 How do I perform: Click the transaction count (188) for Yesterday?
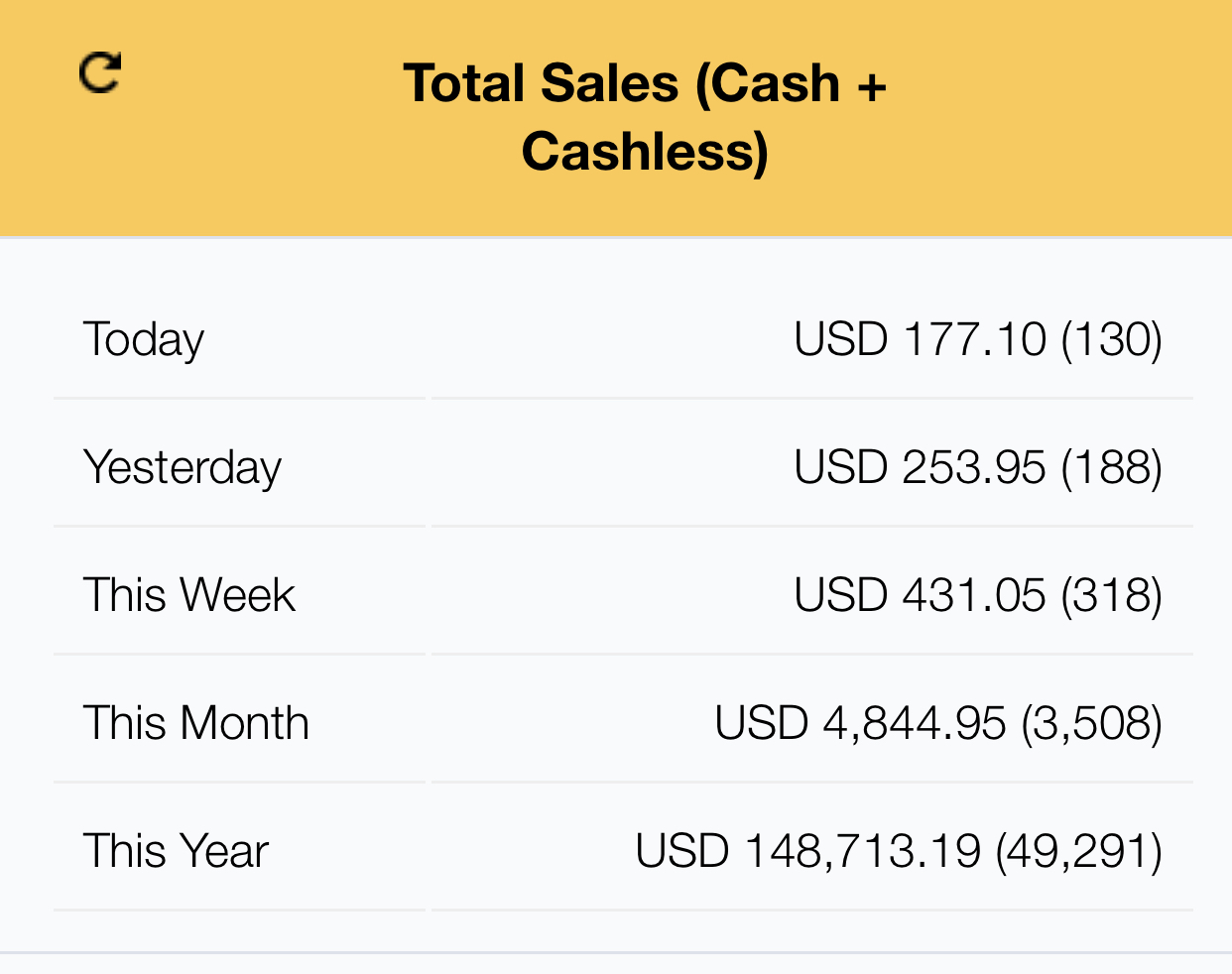point(1112,467)
